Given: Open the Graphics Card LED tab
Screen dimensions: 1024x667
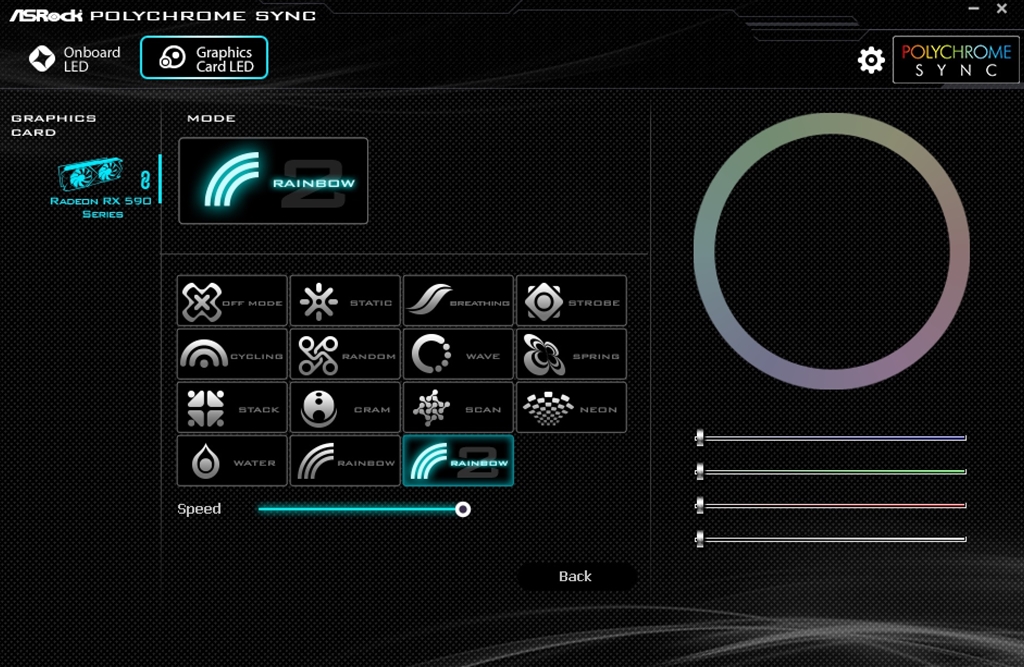Looking at the screenshot, I should 204,59.
